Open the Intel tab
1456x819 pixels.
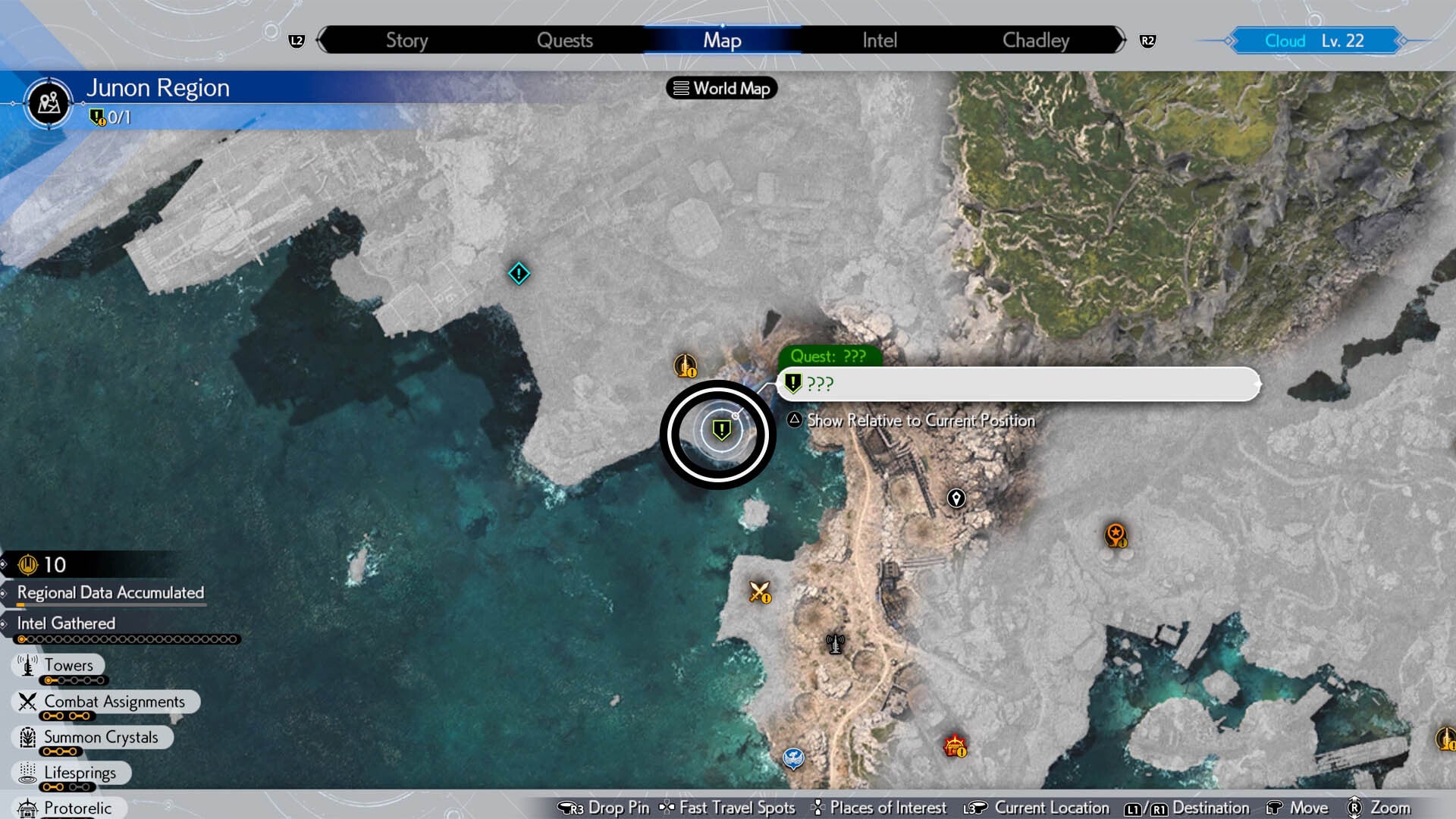(x=879, y=40)
